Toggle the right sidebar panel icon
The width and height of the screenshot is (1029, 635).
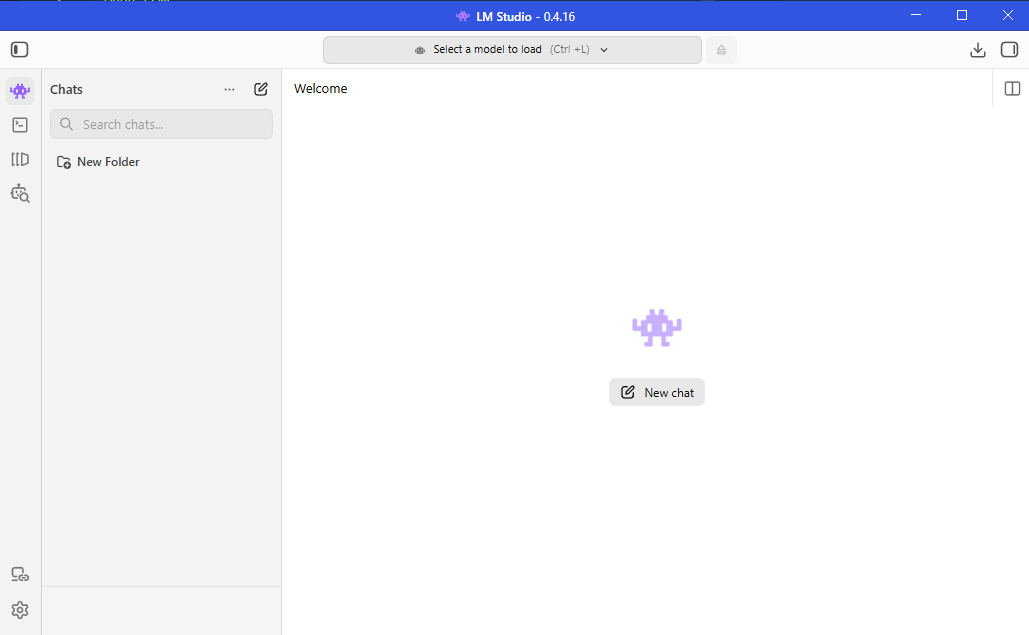[1009, 50]
